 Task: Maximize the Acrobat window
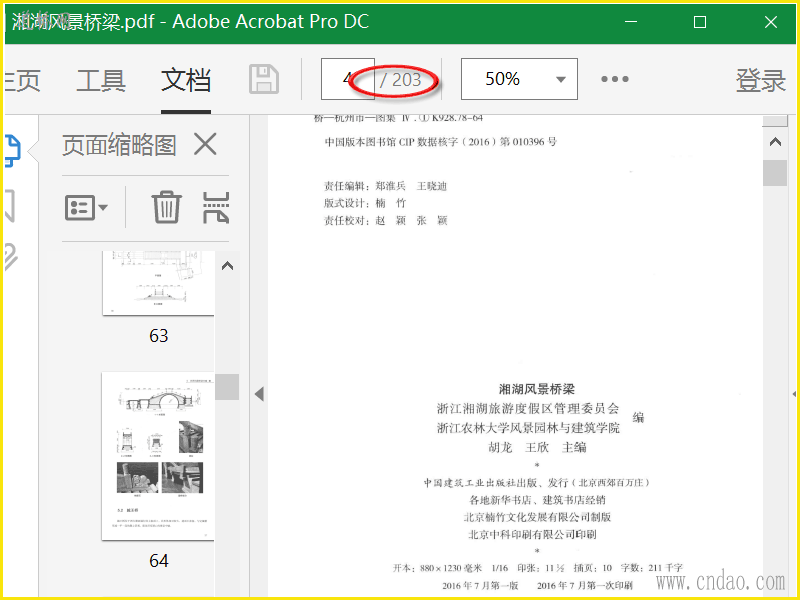click(x=700, y=22)
